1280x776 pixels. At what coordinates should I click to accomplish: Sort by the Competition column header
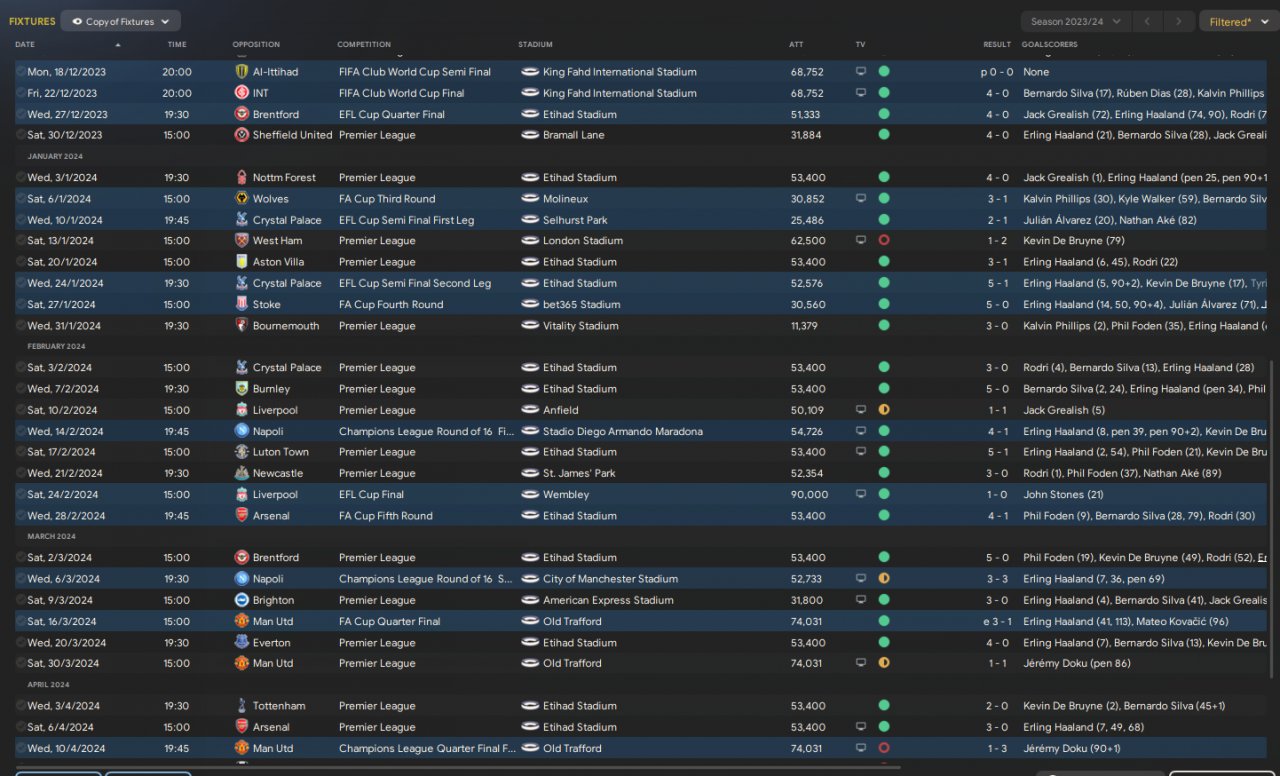coord(364,45)
